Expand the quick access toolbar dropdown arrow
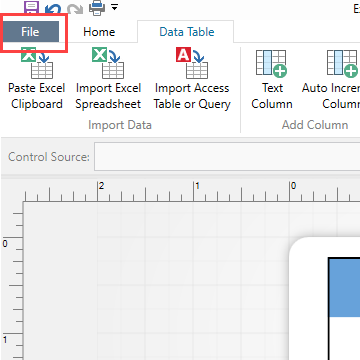This screenshot has width=360, height=360. (x=115, y=7)
